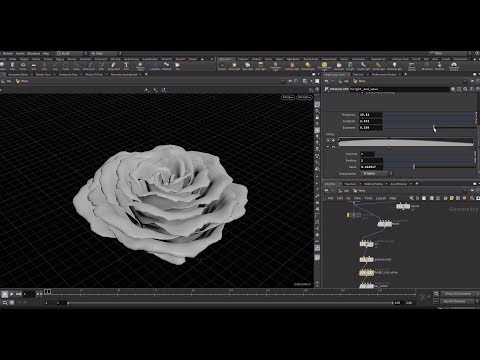
Task: Switch to the Composite View tab
Action: point(68,74)
